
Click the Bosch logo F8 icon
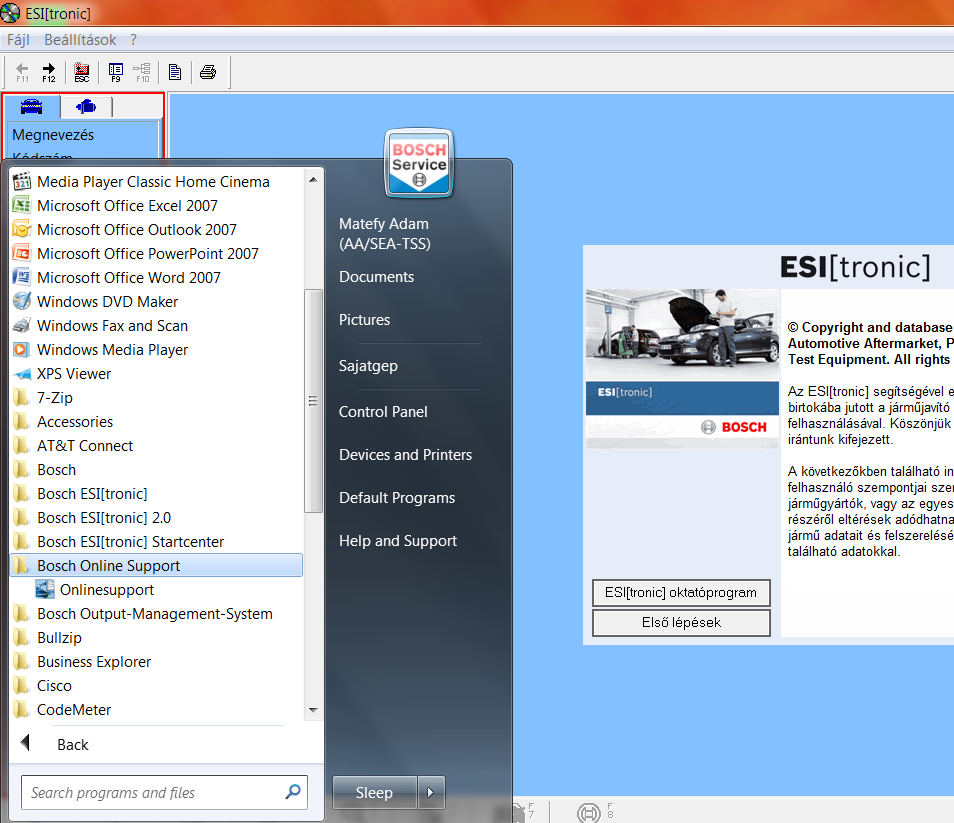point(588,812)
